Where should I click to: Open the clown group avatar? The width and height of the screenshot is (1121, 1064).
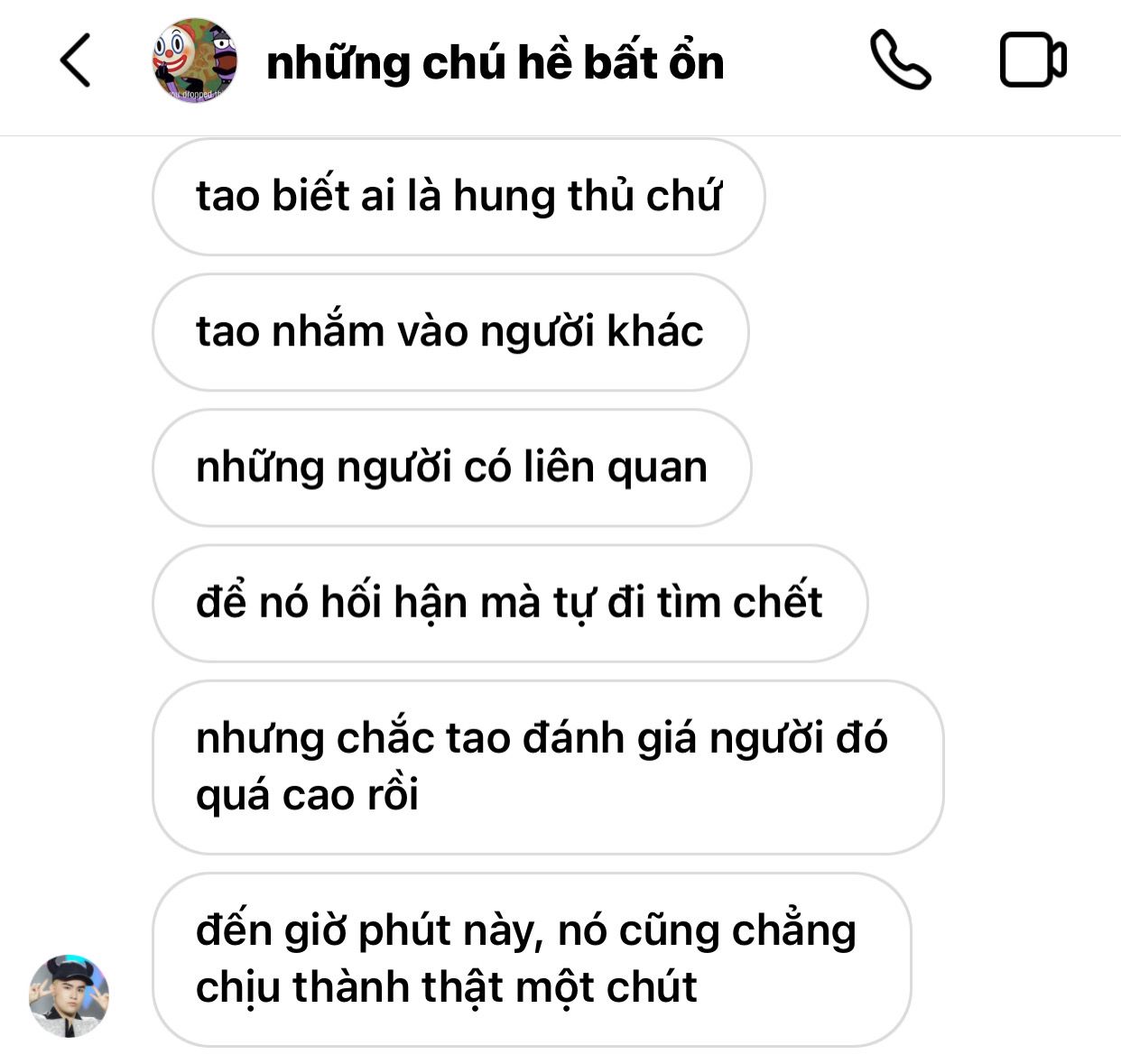pos(195,60)
